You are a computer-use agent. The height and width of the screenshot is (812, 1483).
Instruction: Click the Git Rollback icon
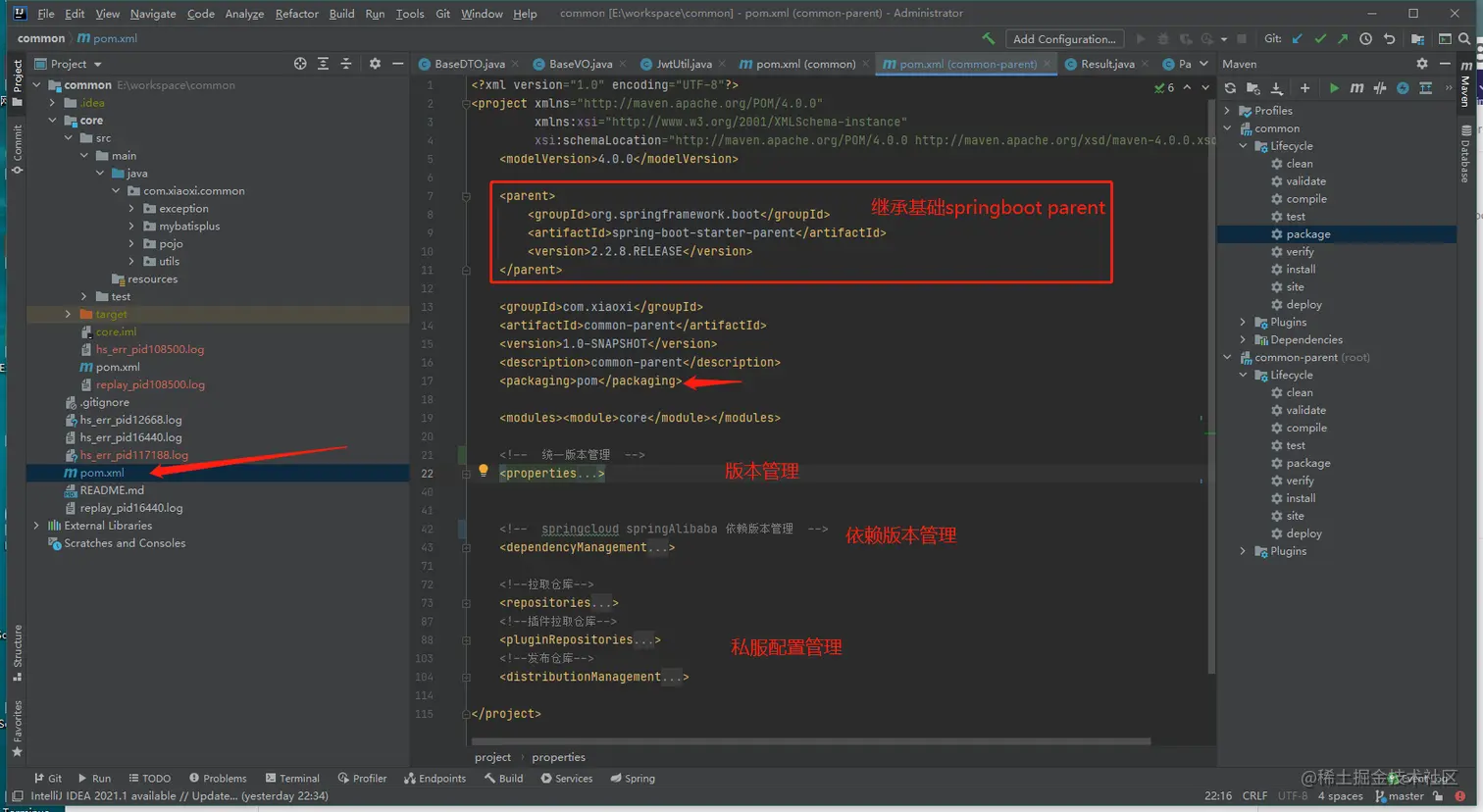click(1389, 39)
